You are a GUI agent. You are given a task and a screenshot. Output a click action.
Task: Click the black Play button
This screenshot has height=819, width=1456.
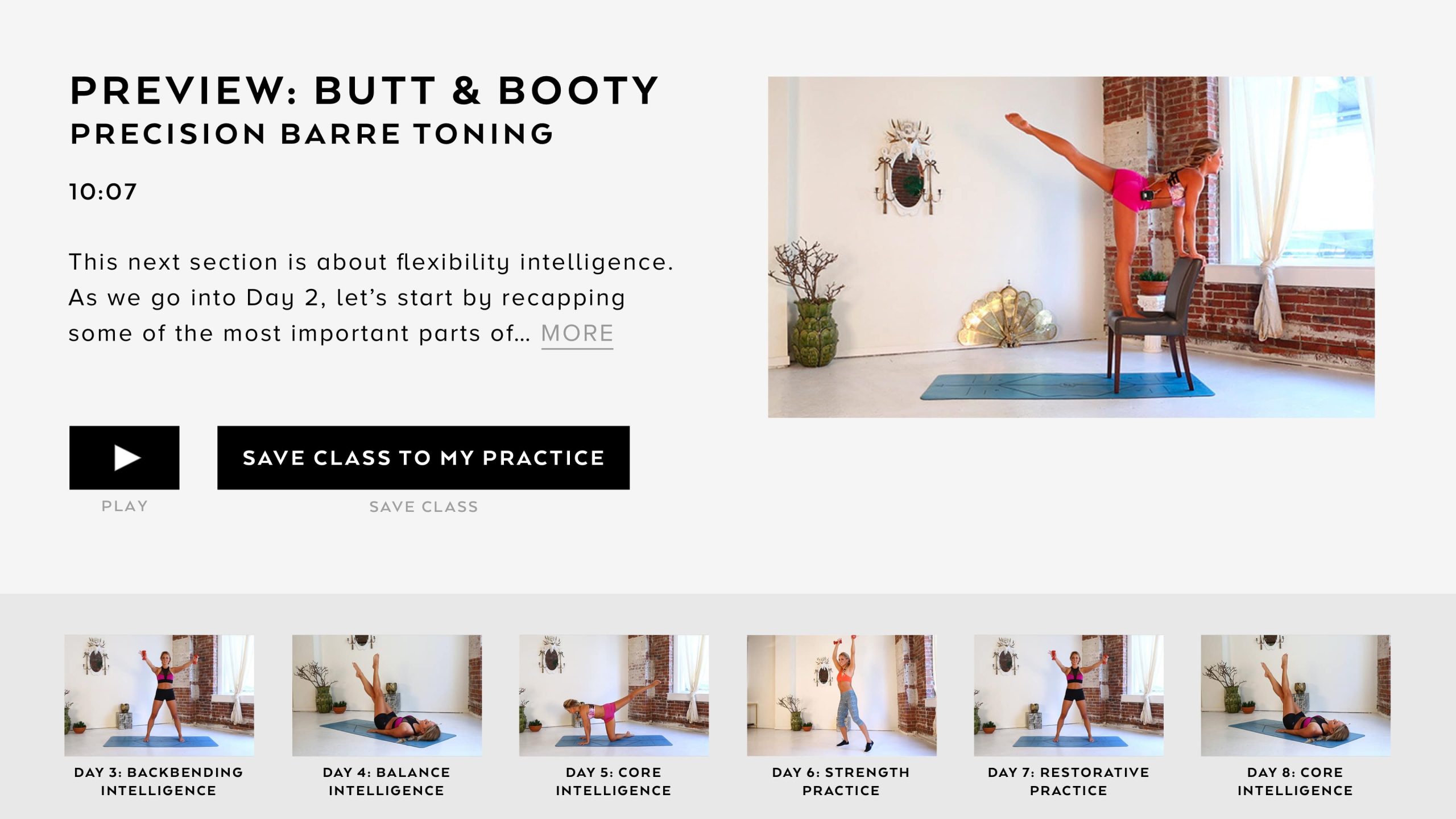(x=124, y=457)
